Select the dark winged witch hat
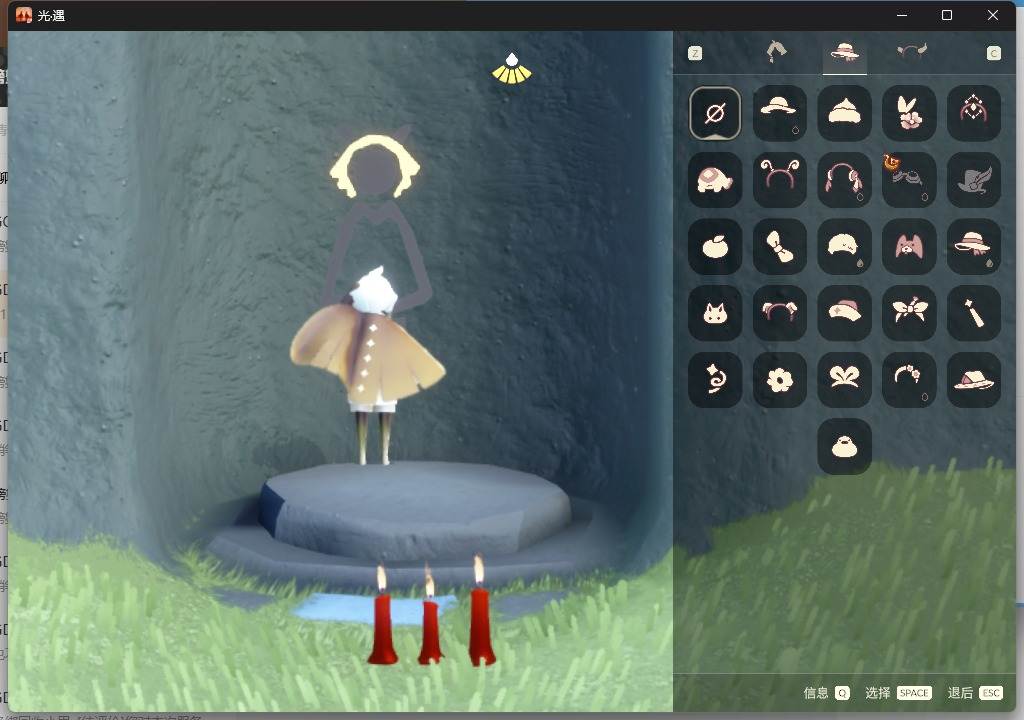 974,180
